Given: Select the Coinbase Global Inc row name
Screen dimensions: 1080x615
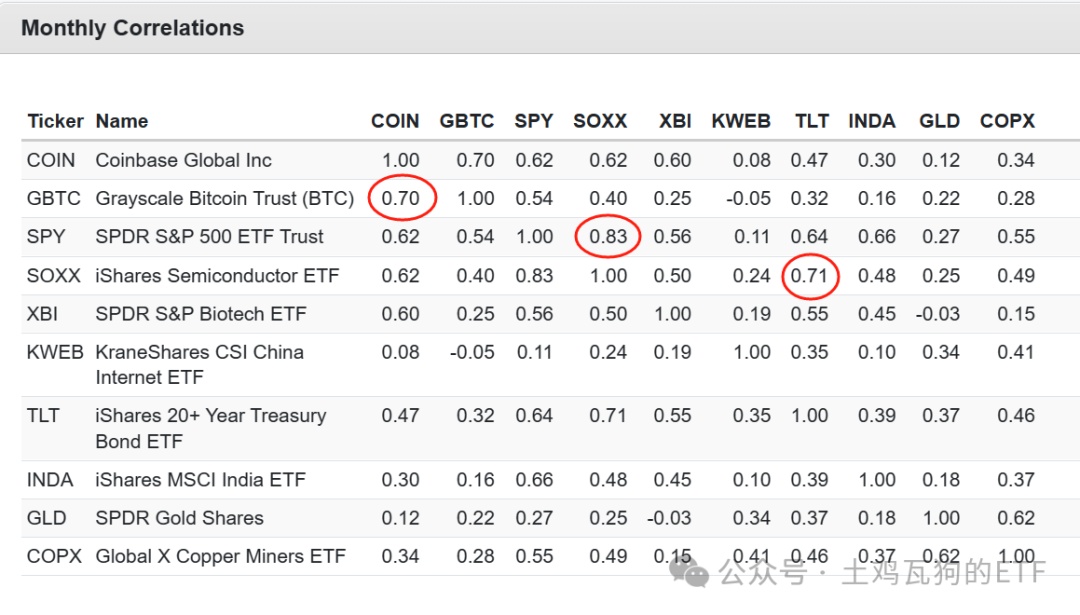Looking at the screenshot, I should pos(183,160).
